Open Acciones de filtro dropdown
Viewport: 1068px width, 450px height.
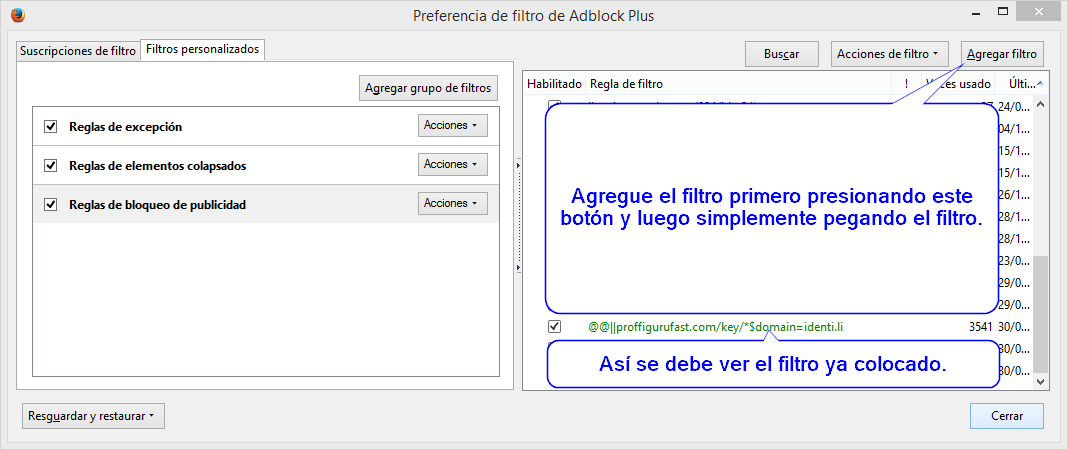click(x=888, y=54)
